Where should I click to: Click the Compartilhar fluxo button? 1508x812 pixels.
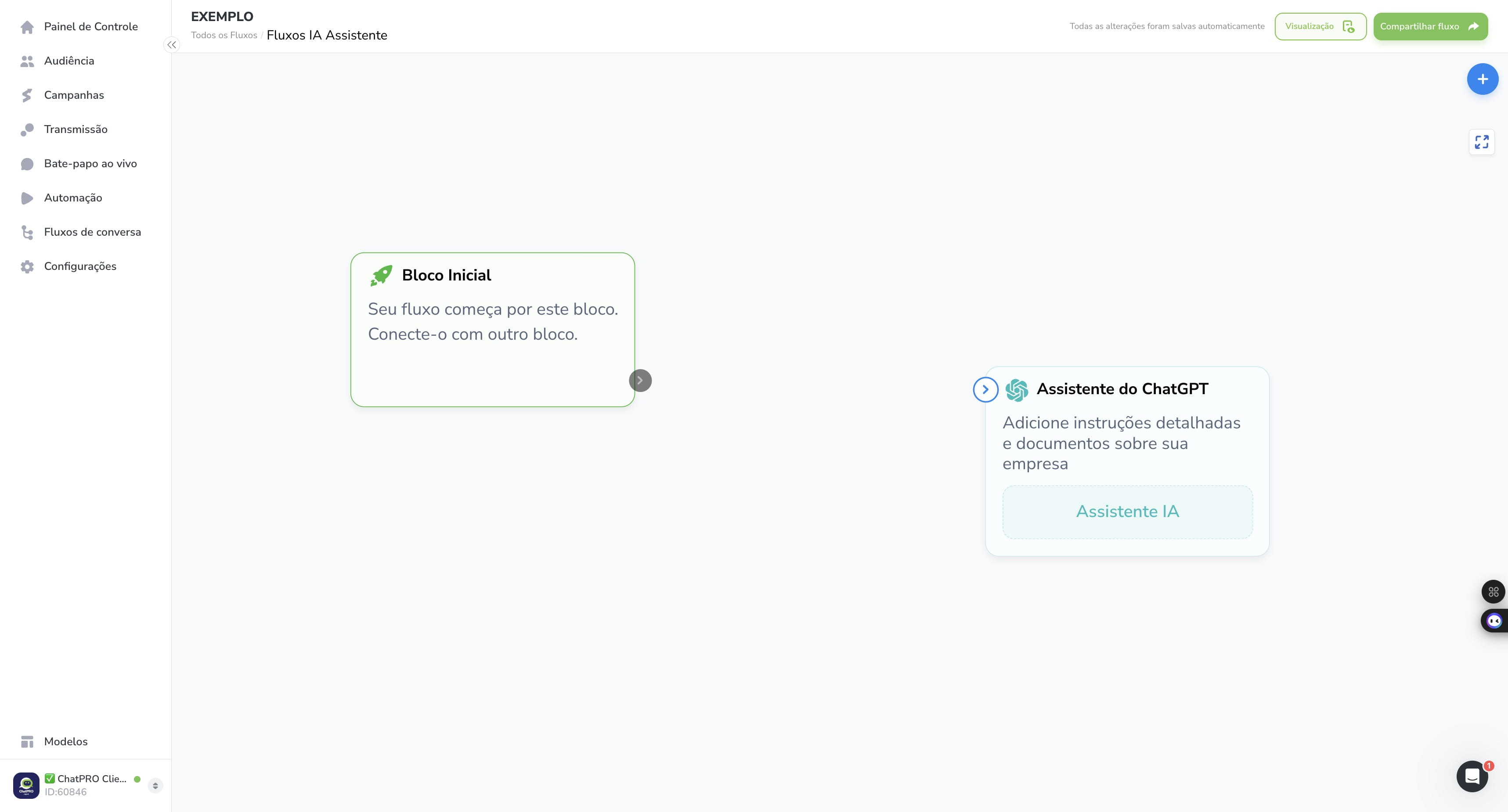(x=1430, y=26)
